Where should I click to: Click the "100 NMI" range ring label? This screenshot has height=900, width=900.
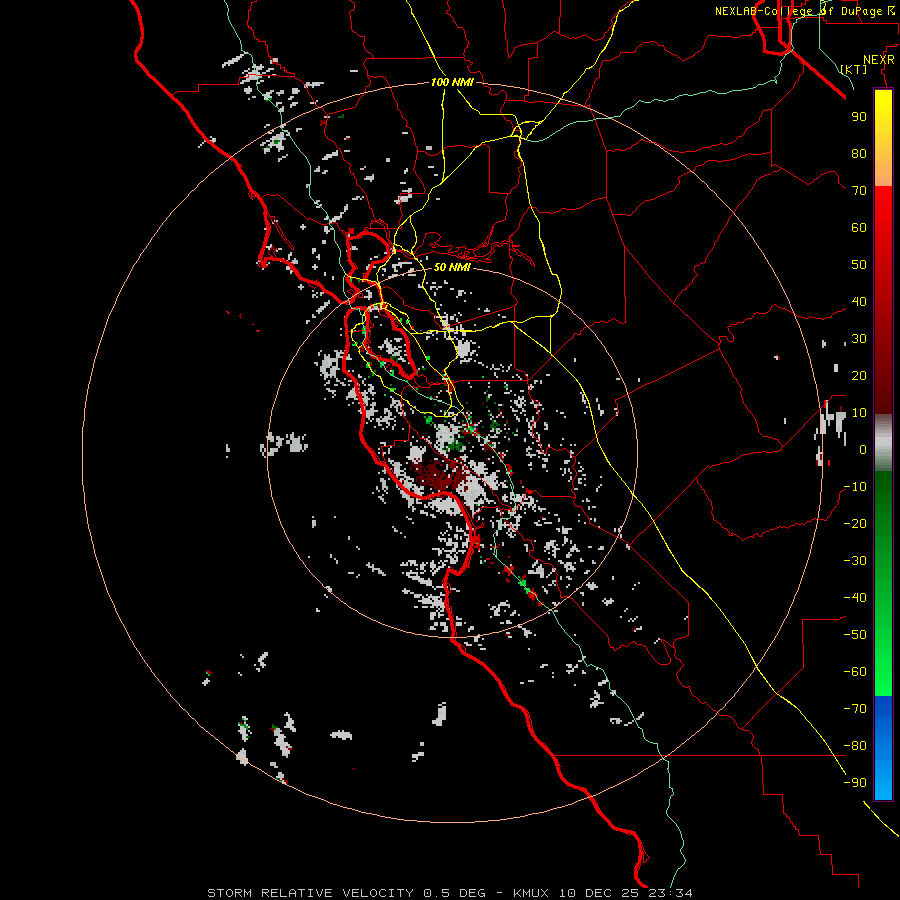click(452, 82)
